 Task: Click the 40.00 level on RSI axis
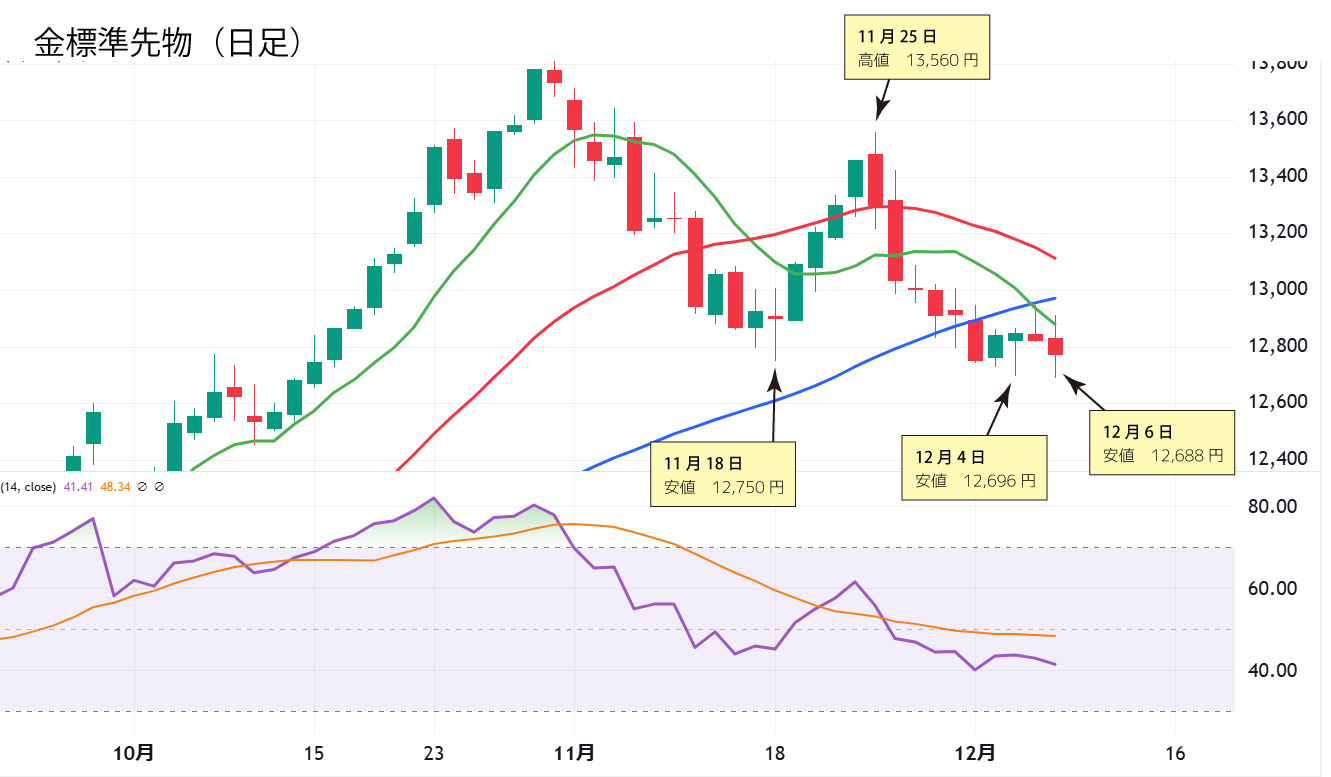coord(1274,671)
